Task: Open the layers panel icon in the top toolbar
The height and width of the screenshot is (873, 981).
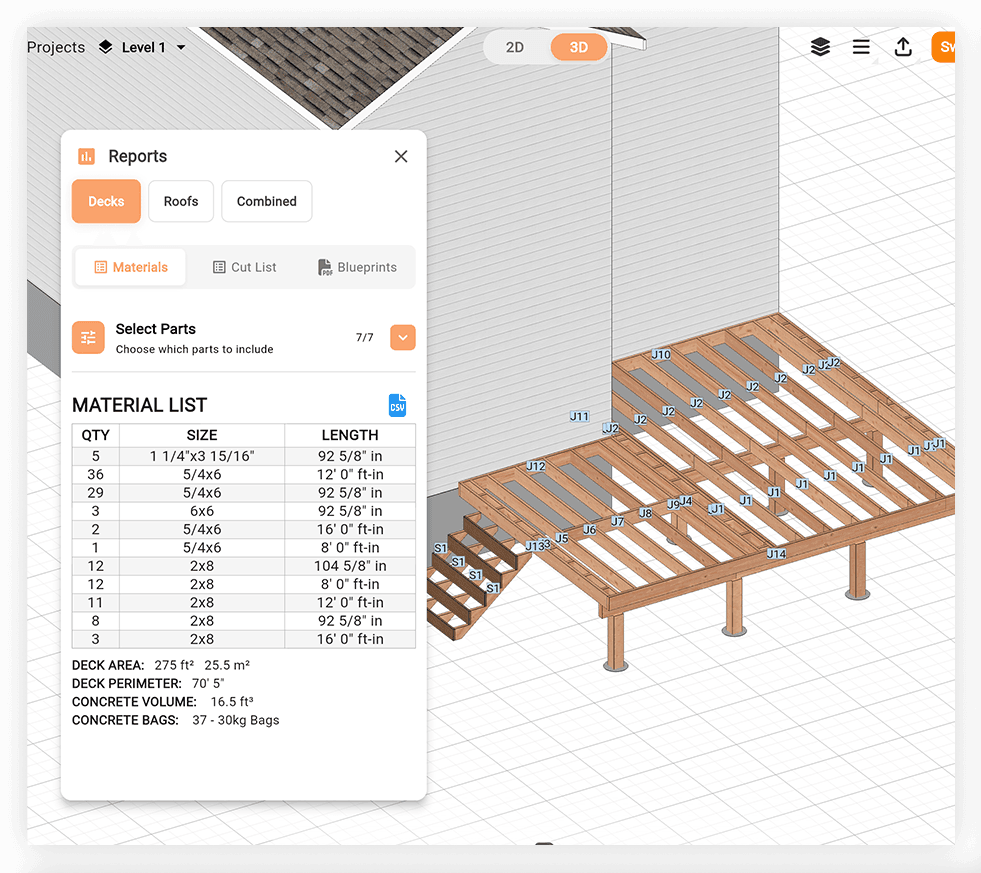Action: click(820, 47)
